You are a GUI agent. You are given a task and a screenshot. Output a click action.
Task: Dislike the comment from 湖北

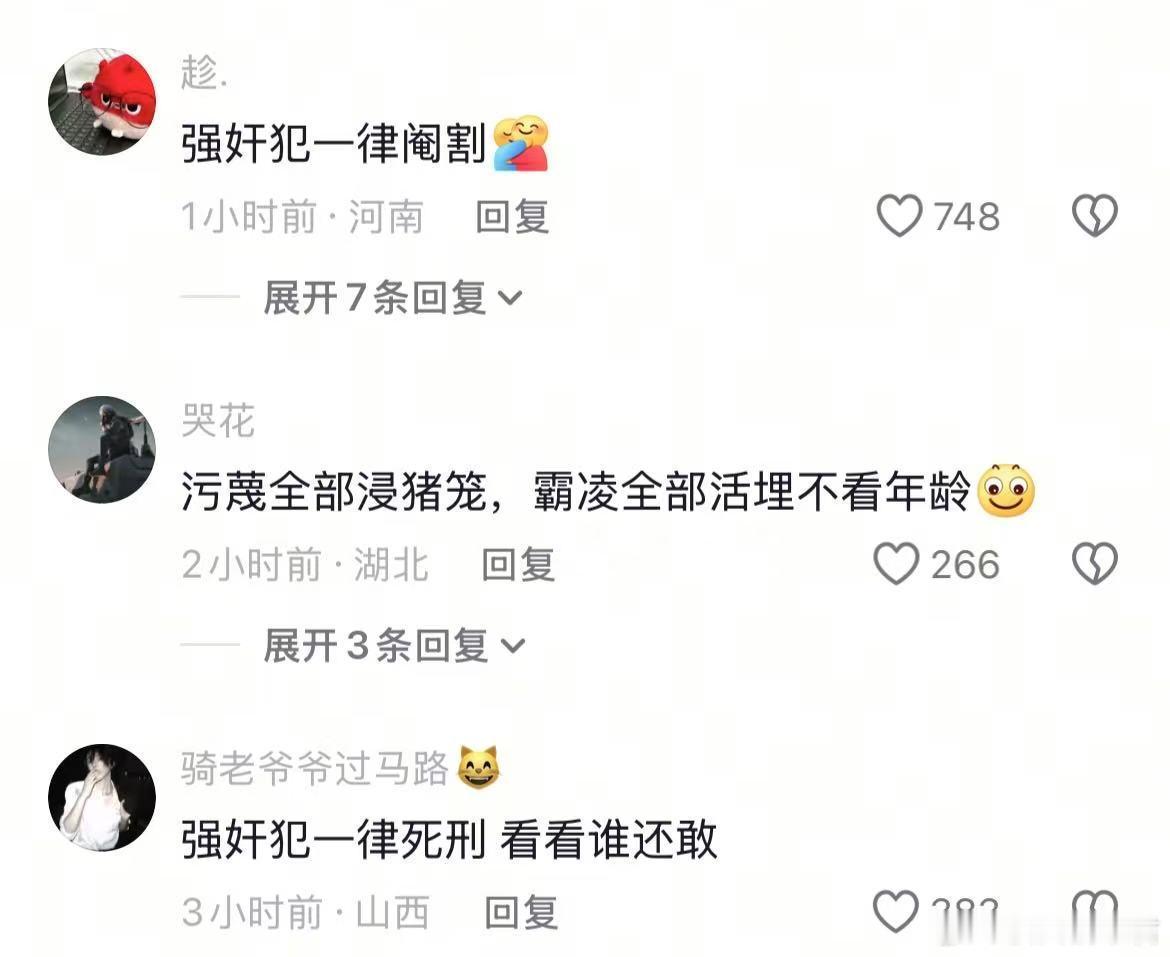[1095, 564]
